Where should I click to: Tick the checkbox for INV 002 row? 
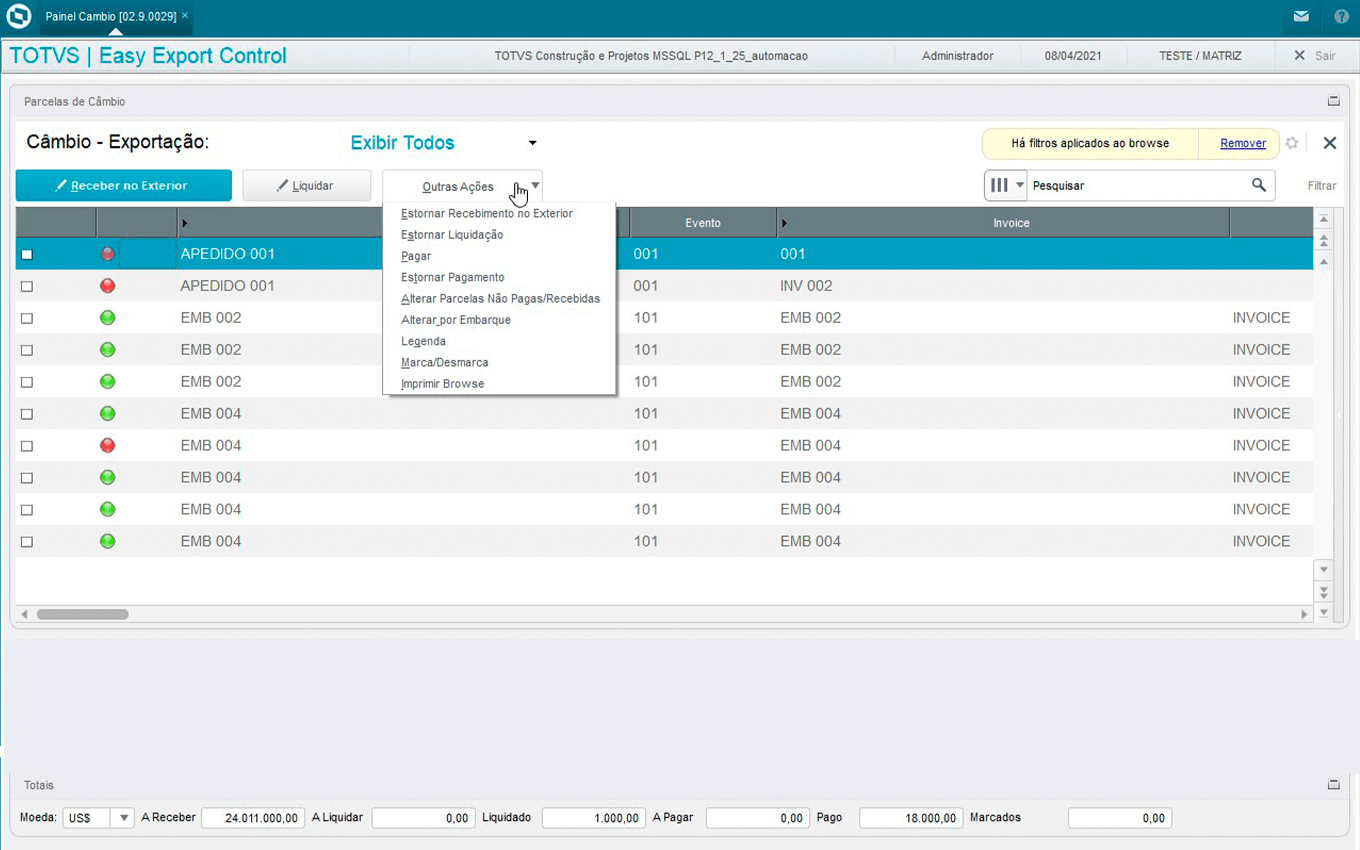coord(27,286)
